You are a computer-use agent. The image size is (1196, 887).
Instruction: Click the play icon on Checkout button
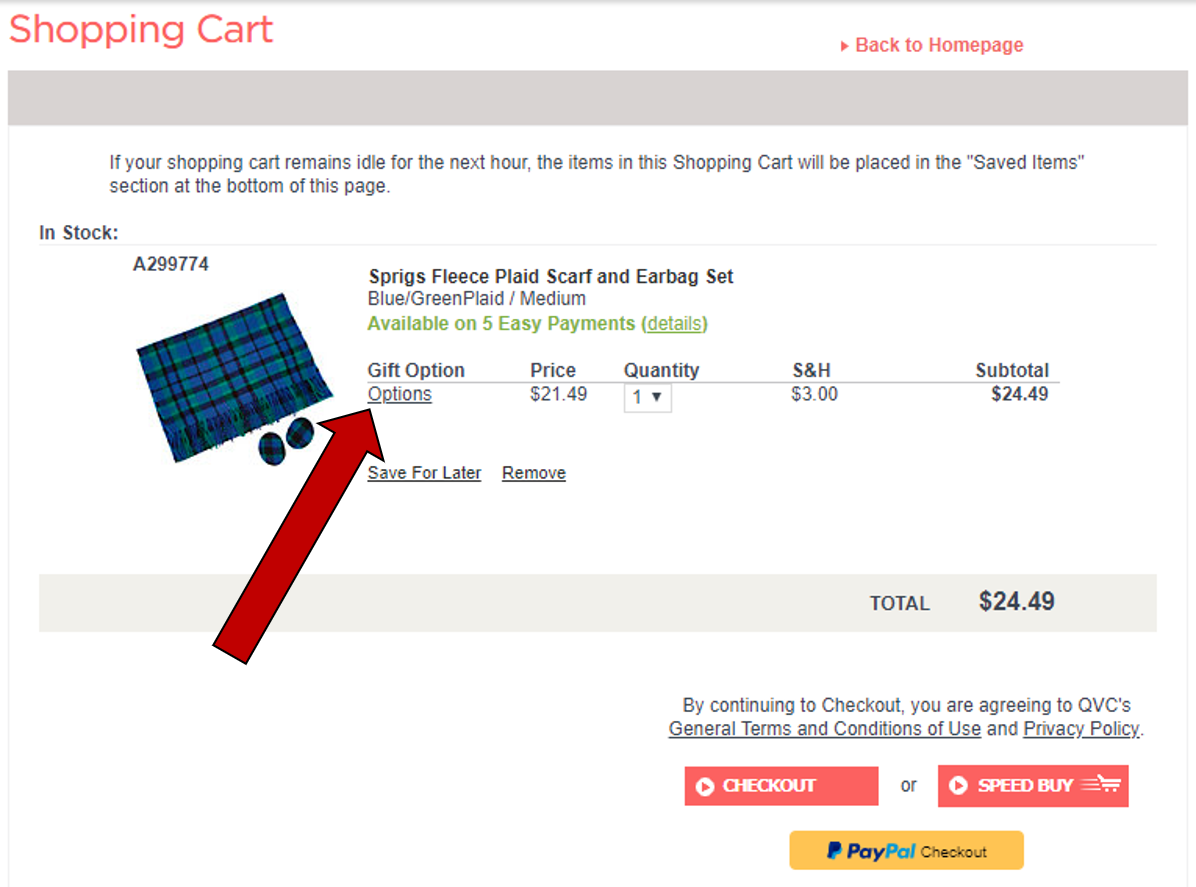click(705, 787)
